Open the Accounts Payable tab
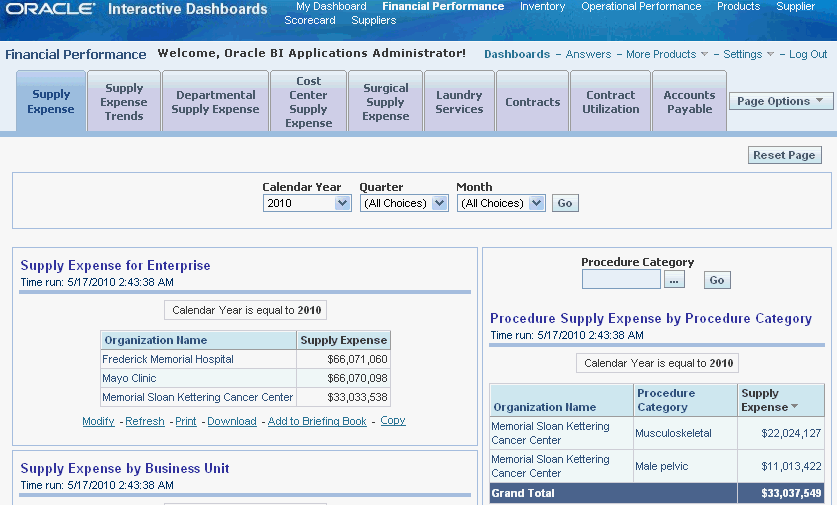 [689, 101]
